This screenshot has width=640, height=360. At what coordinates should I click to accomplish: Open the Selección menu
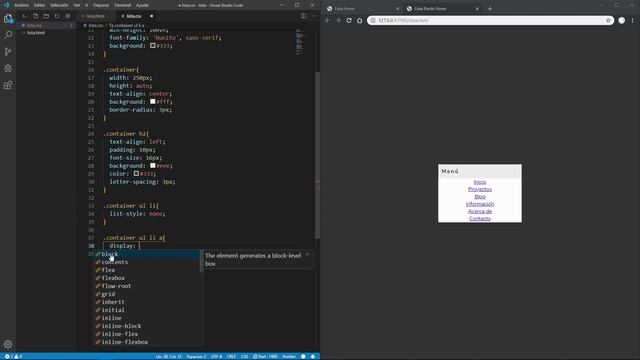tap(59, 5)
